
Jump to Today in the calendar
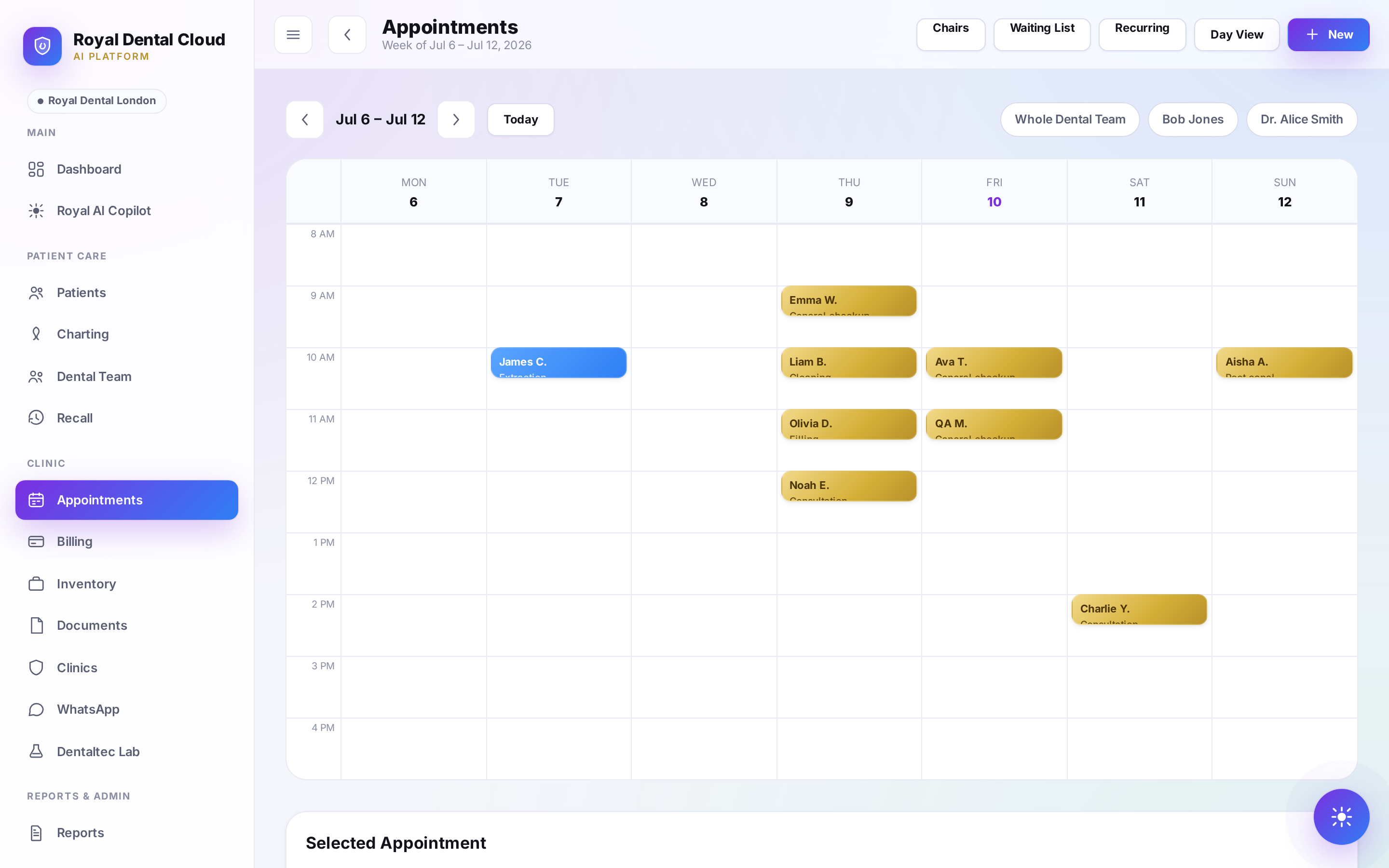click(520, 120)
